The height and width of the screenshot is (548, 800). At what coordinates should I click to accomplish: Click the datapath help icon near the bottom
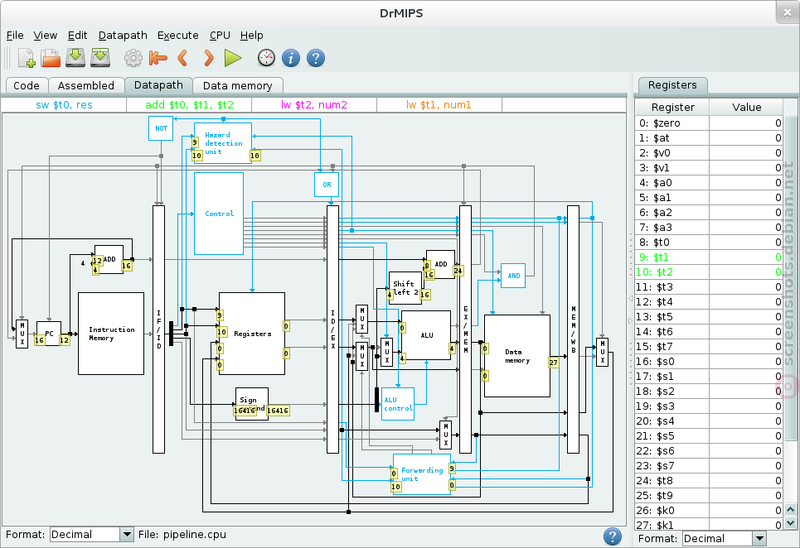pos(612,536)
